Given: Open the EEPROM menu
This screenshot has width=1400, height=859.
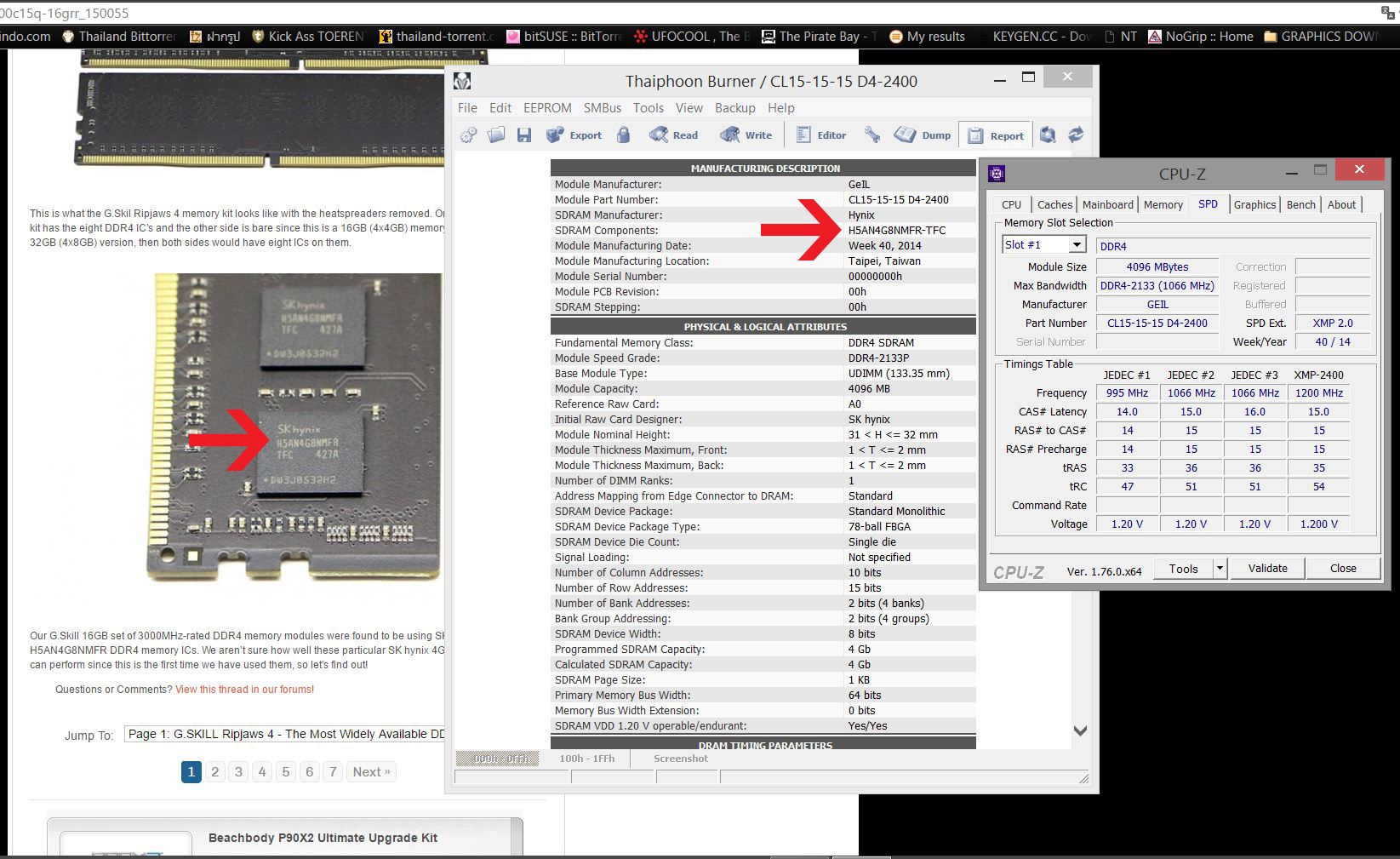Looking at the screenshot, I should click(547, 108).
